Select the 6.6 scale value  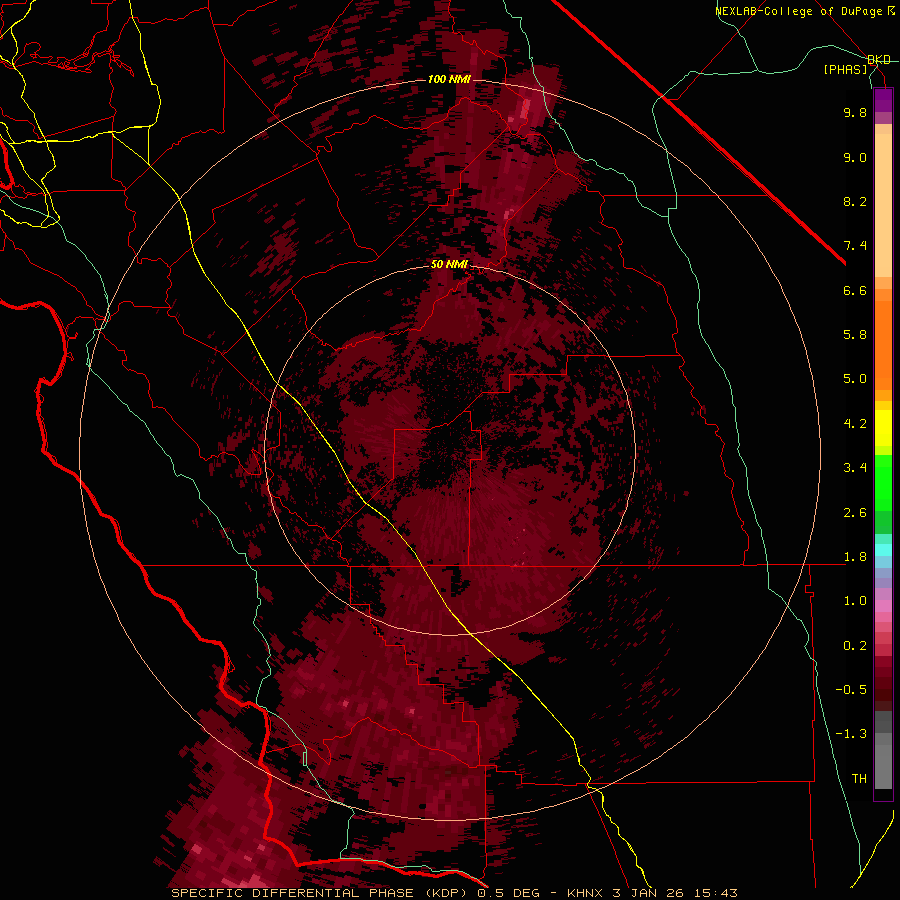tap(855, 290)
